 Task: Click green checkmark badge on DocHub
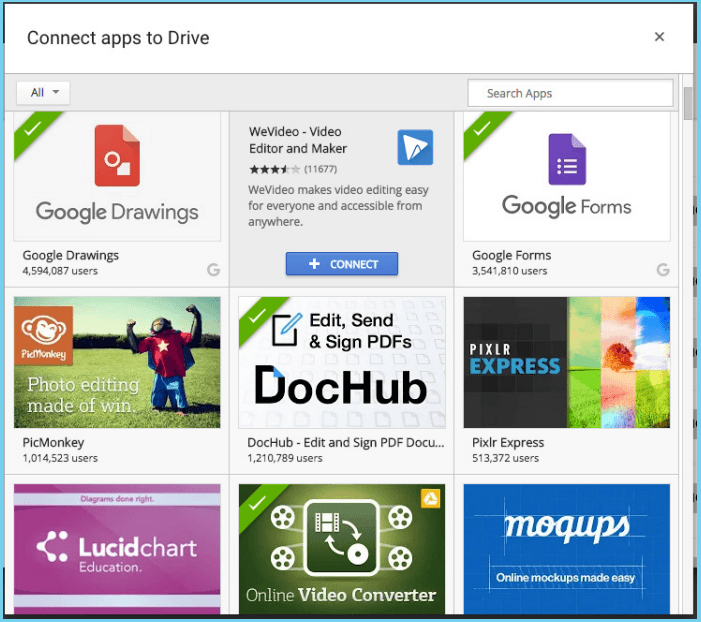tap(257, 315)
